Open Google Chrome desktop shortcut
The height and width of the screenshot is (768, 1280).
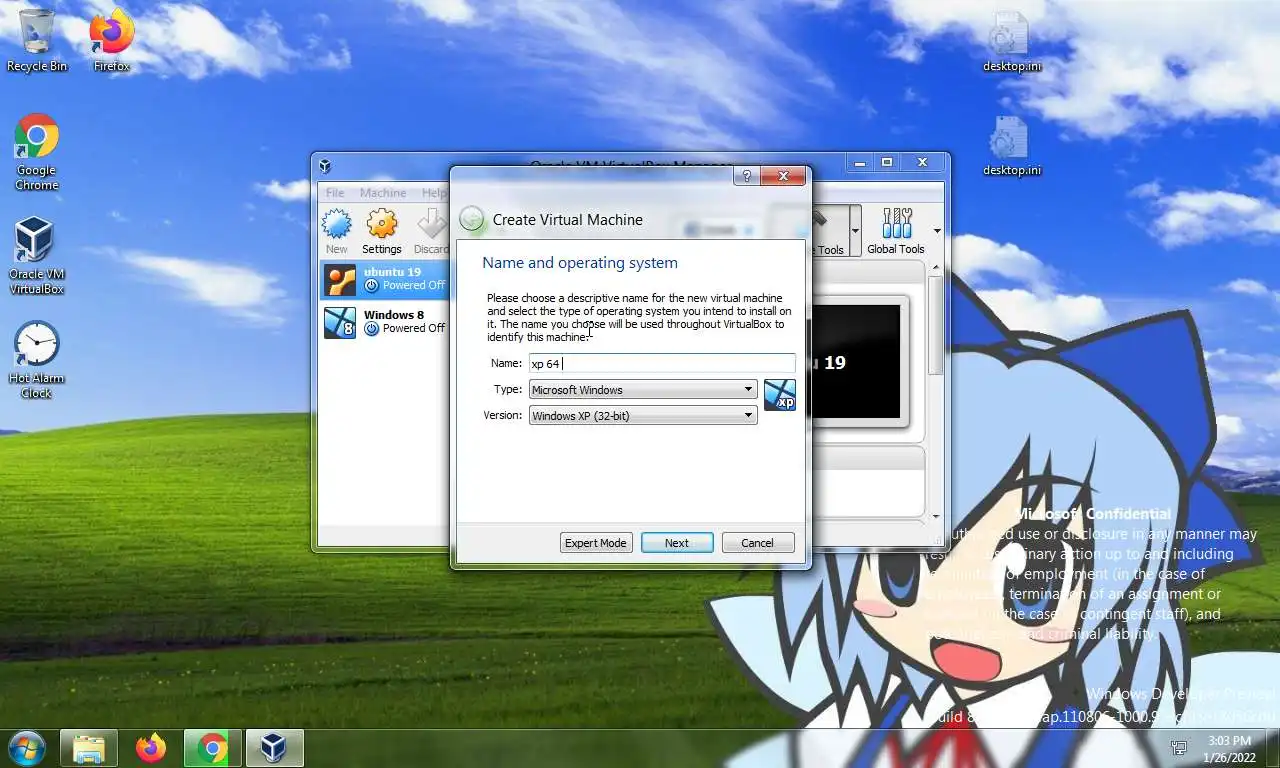(37, 152)
